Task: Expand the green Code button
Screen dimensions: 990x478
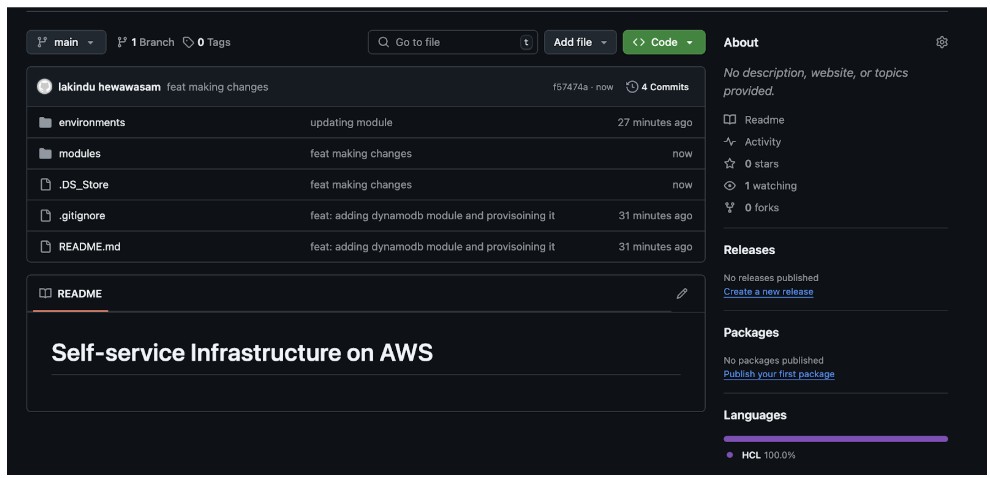Action: [664, 42]
